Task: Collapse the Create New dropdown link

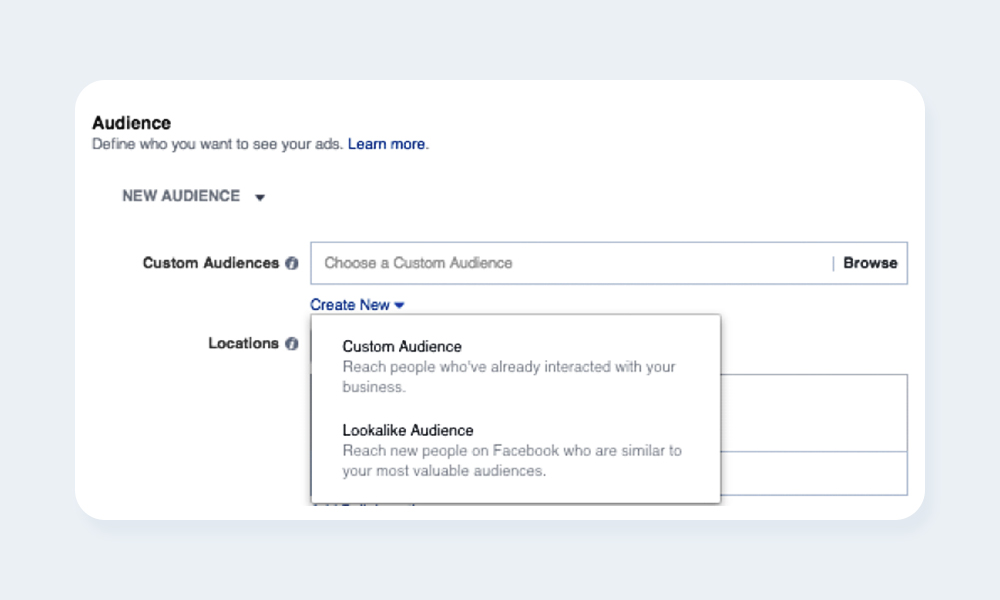Action: pyautogui.click(x=357, y=305)
